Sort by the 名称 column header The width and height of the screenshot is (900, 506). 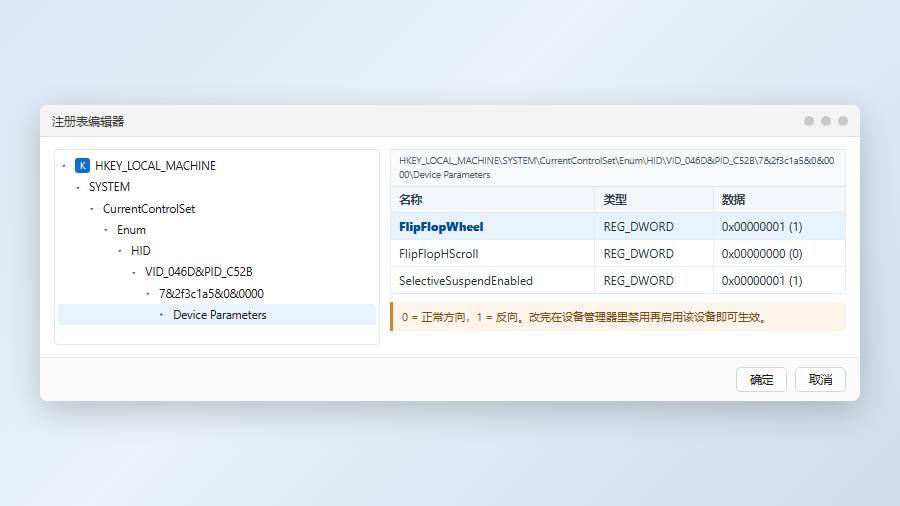tap(492, 200)
